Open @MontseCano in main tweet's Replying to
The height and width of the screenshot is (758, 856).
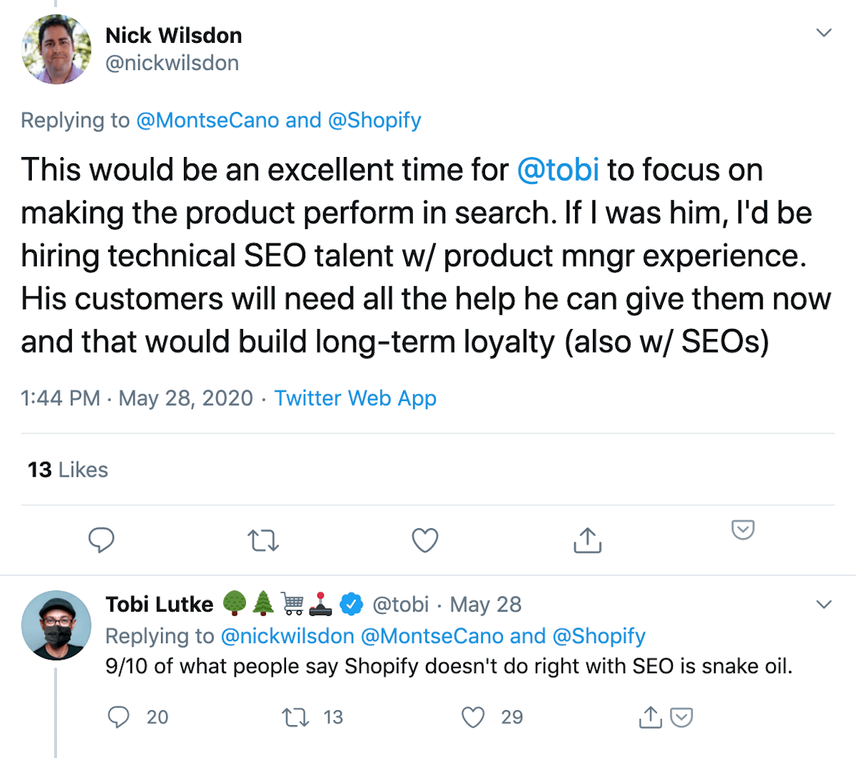tap(207, 120)
